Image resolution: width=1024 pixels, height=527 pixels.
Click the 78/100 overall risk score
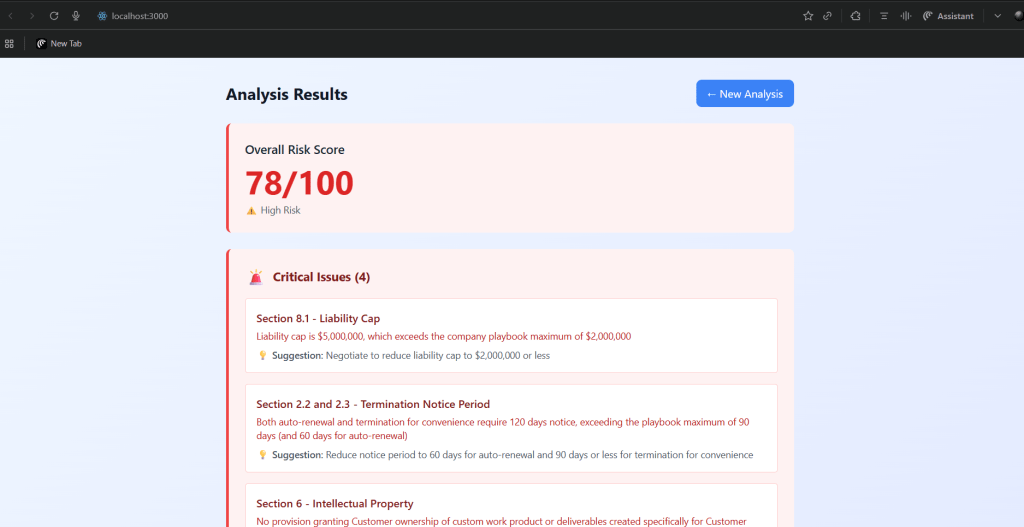point(299,183)
